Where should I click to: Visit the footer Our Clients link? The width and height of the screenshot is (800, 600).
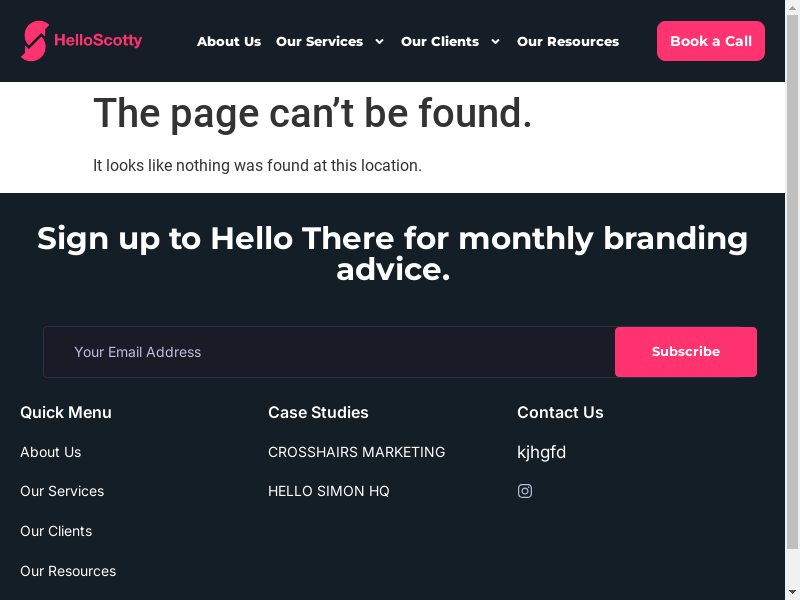(x=56, y=531)
